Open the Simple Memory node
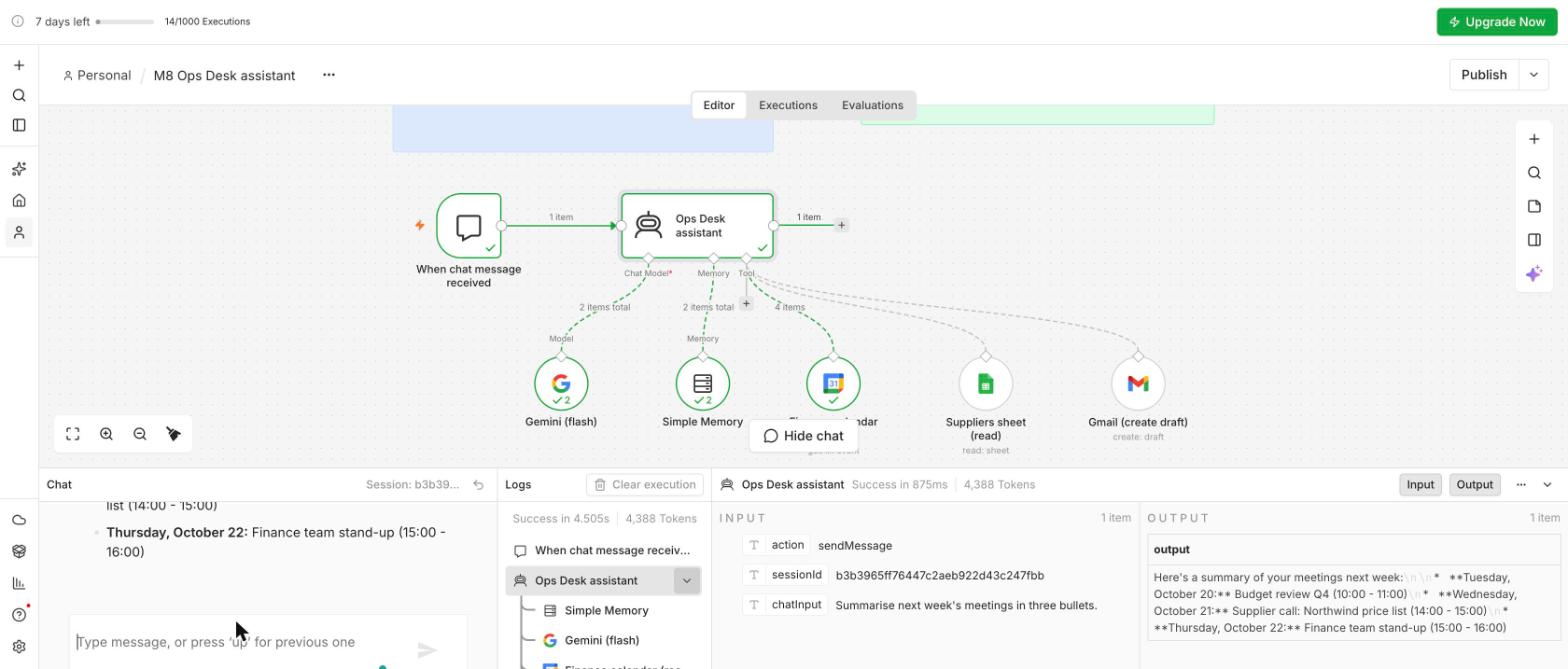Viewport: 1568px width, 669px height. pos(703,384)
